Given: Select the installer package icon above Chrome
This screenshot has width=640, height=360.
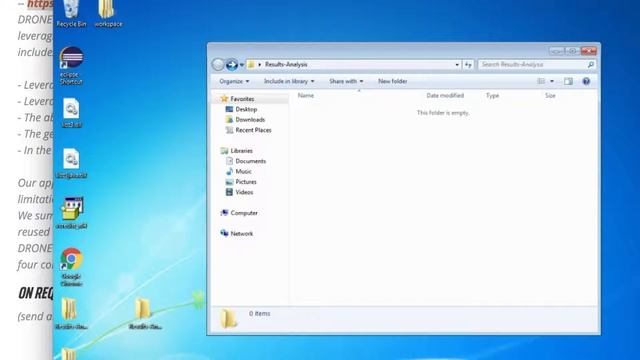Looking at the screenshot, I should pos(72,212).
